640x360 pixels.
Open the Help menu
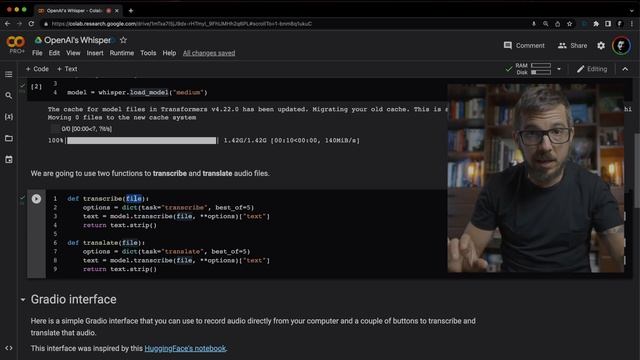(169, 53)
